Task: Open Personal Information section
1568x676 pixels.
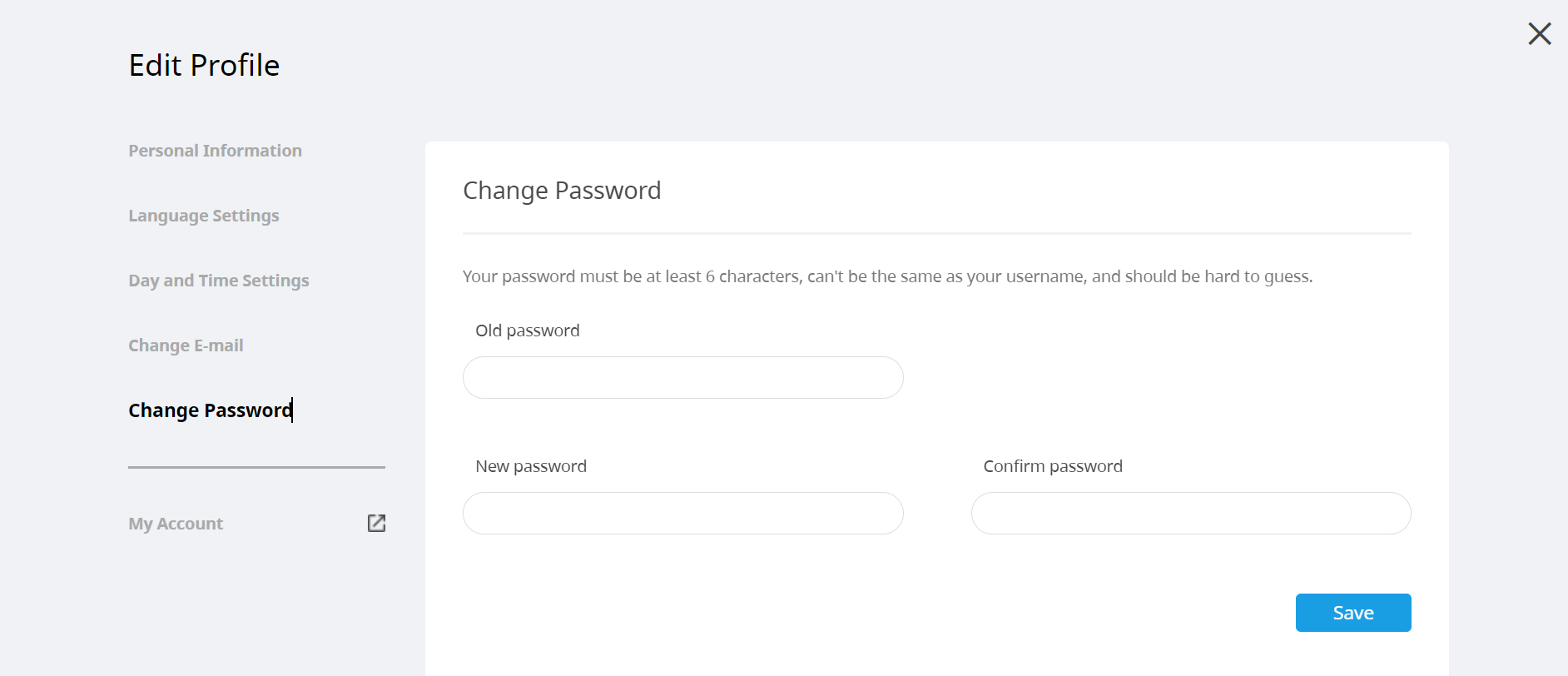Action: 215,151
